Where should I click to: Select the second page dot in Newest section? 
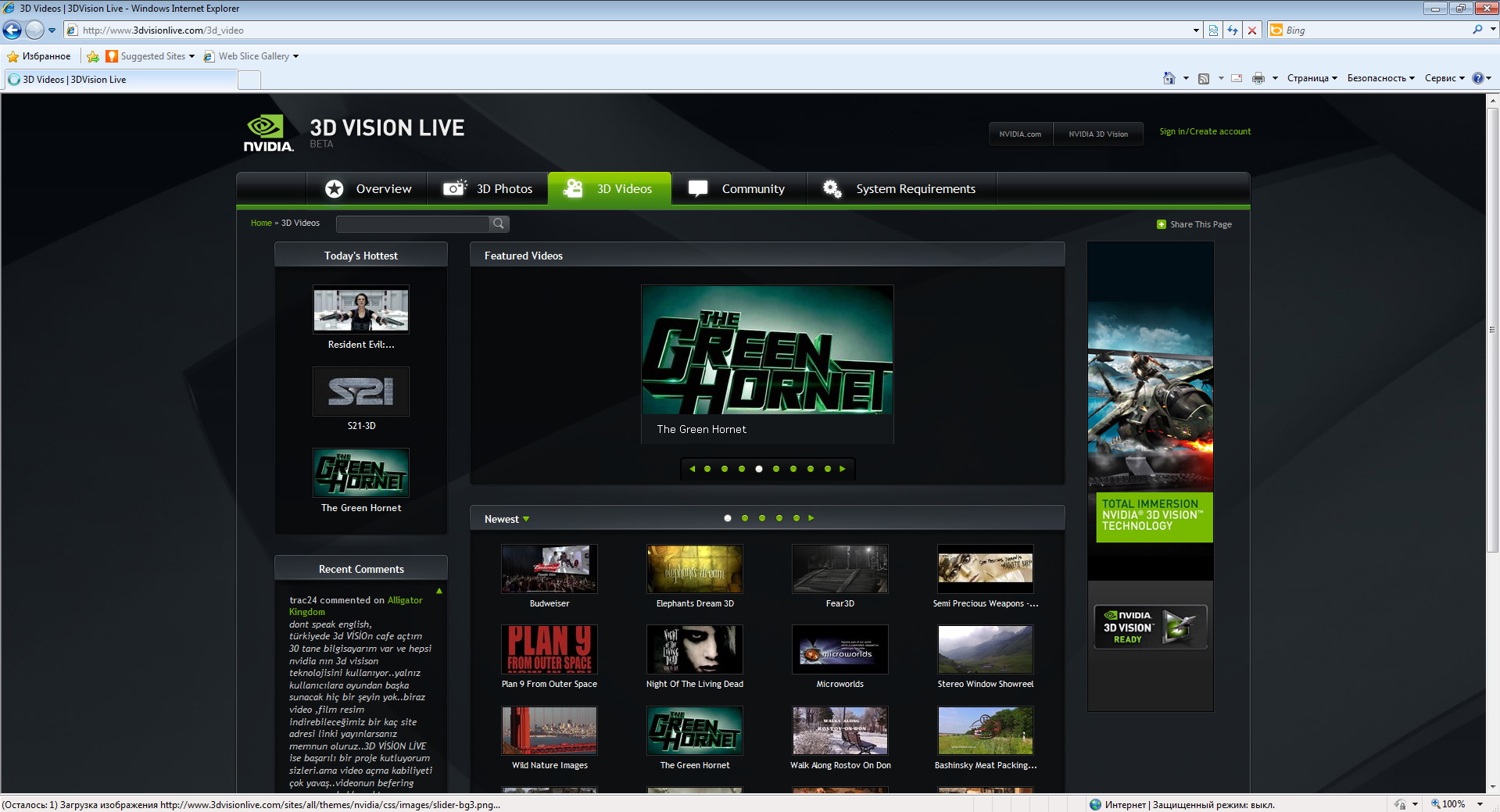click(745, 518)
